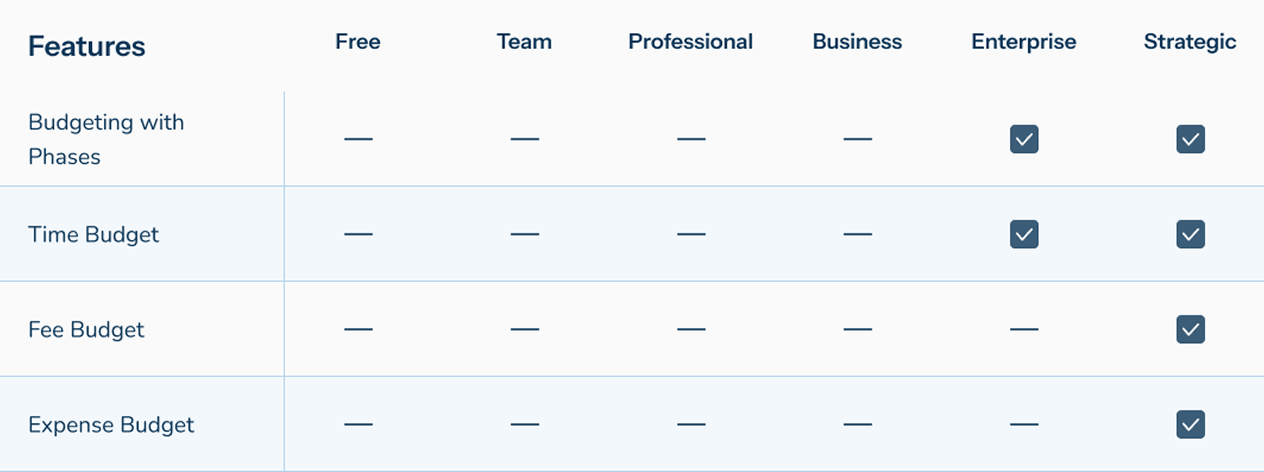The image size is (1264, 472).
Task: Click Strategic checkmark for Expense Budget
Action: (x=1190, y=424)
